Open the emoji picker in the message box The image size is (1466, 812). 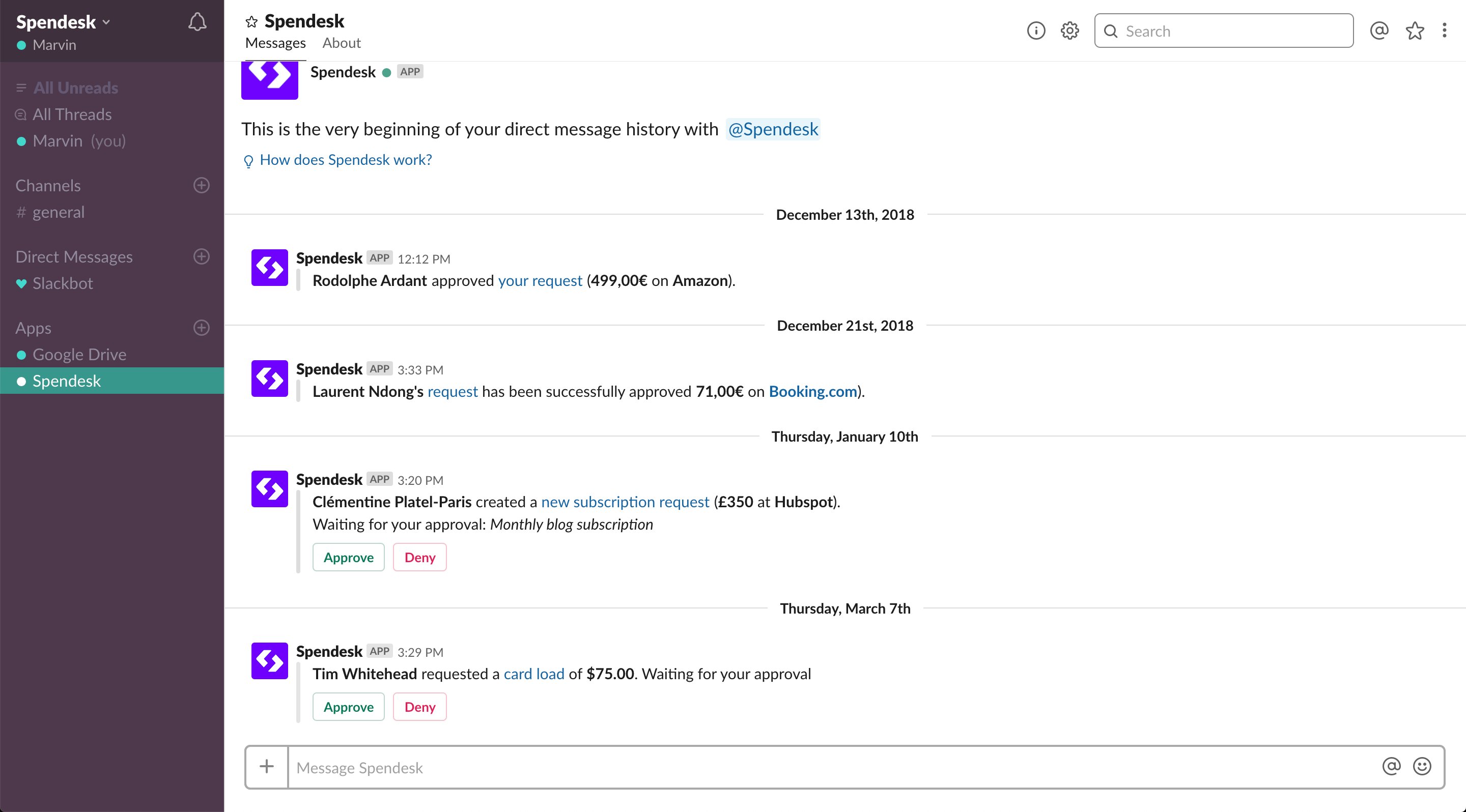click(1422, 767)
